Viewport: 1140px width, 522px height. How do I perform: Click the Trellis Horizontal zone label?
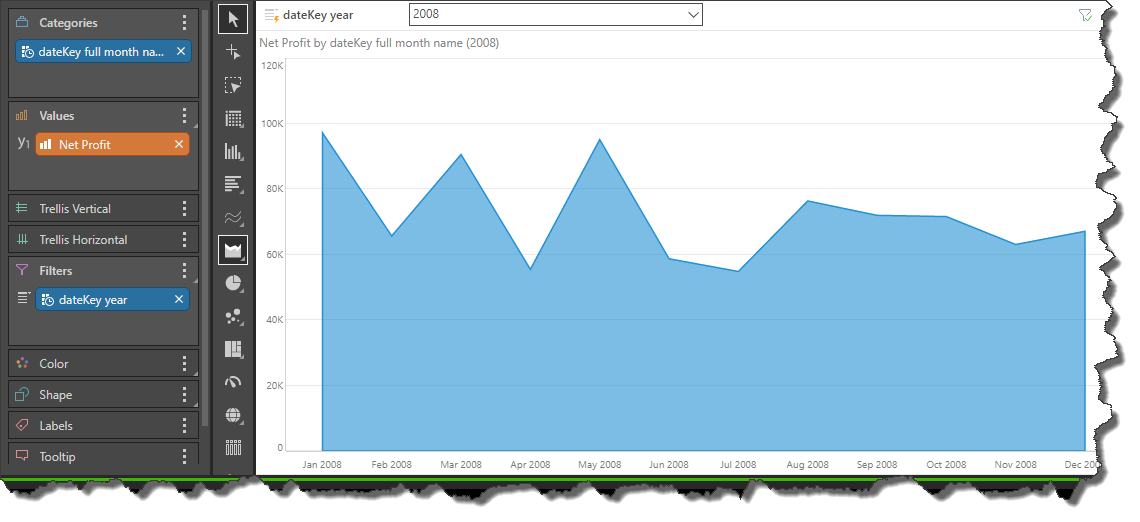click(x=83, y=239)
